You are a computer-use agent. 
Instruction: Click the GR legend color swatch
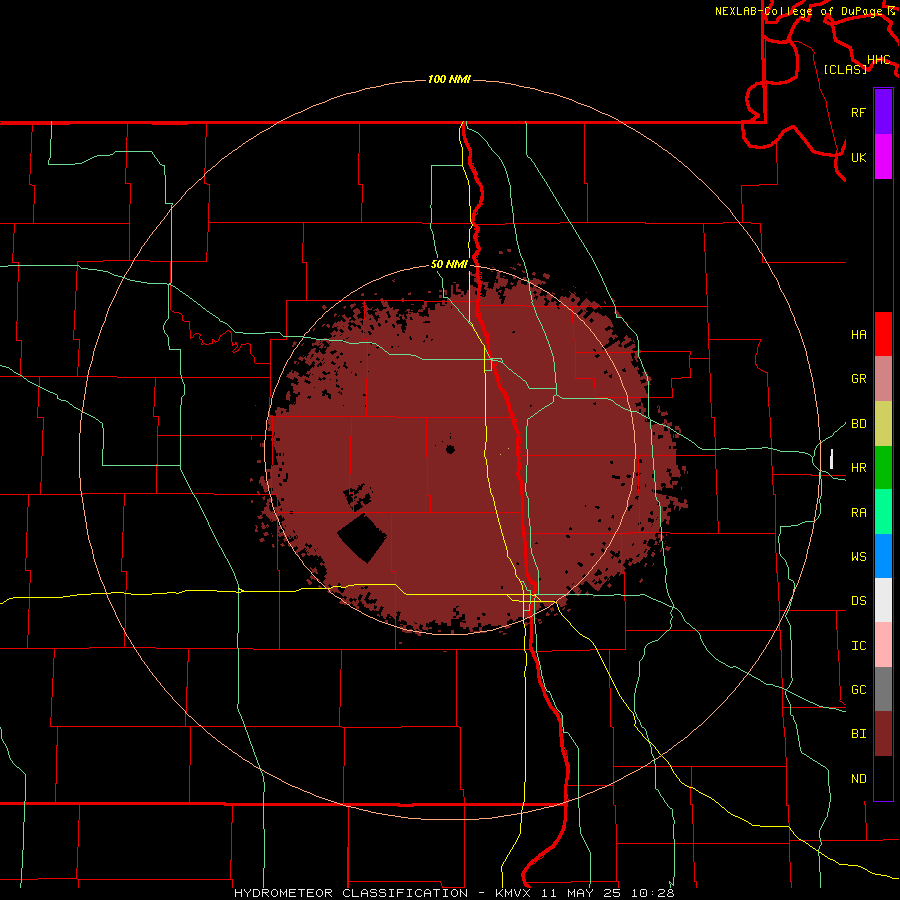(883, 378)
